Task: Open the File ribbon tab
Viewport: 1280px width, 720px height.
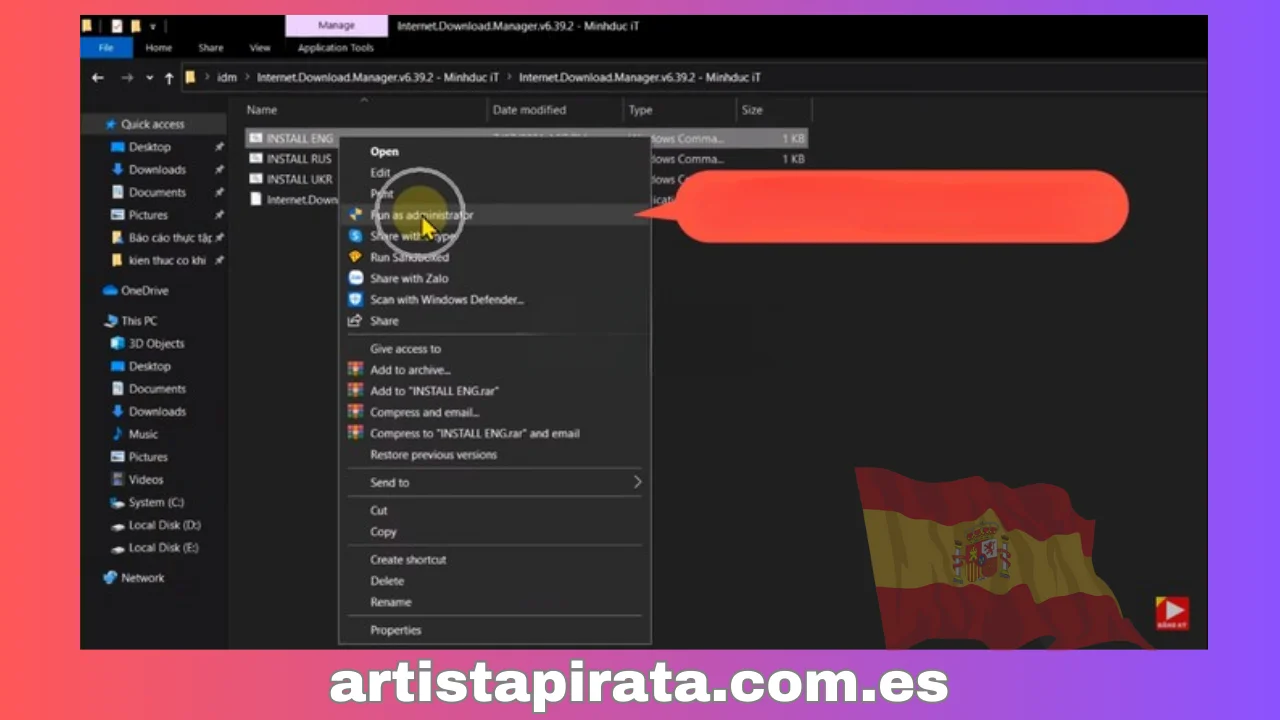Action: [106, 47]
